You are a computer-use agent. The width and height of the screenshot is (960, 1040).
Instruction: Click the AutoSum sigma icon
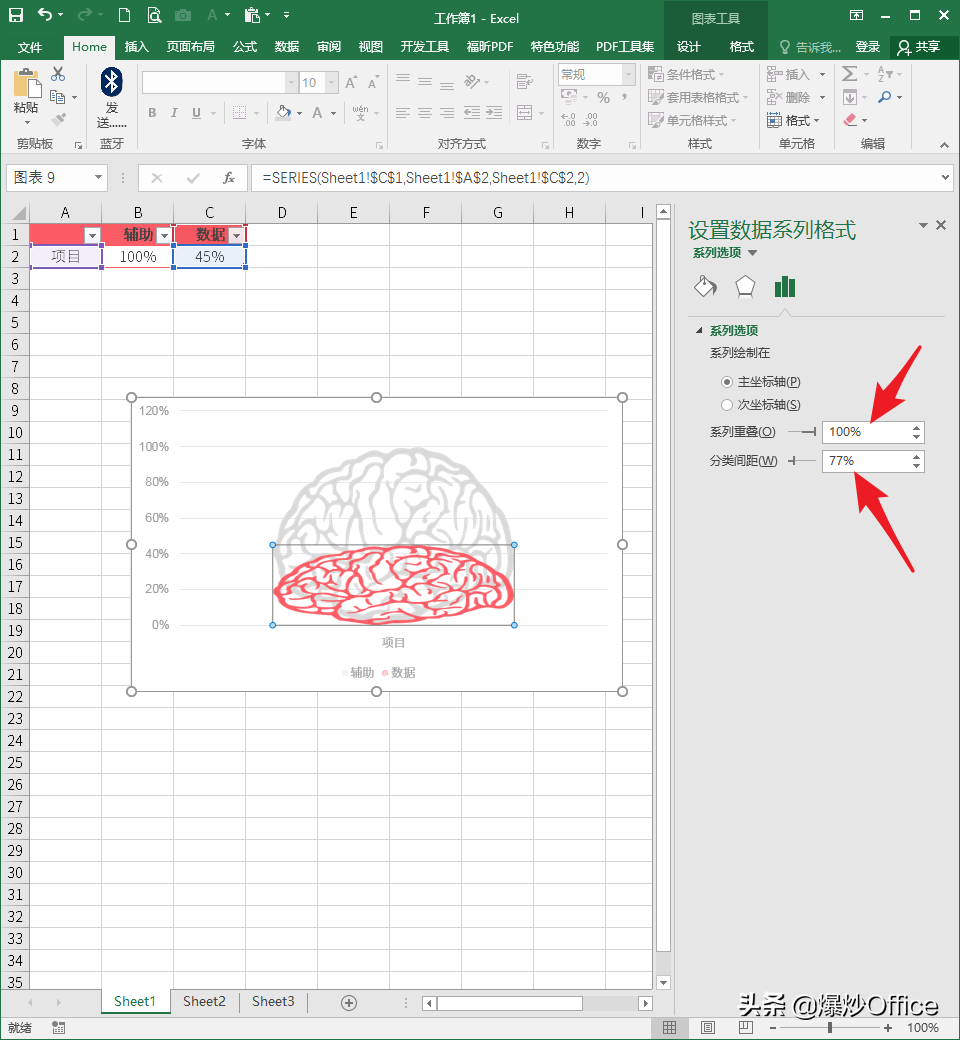point(849,74)
